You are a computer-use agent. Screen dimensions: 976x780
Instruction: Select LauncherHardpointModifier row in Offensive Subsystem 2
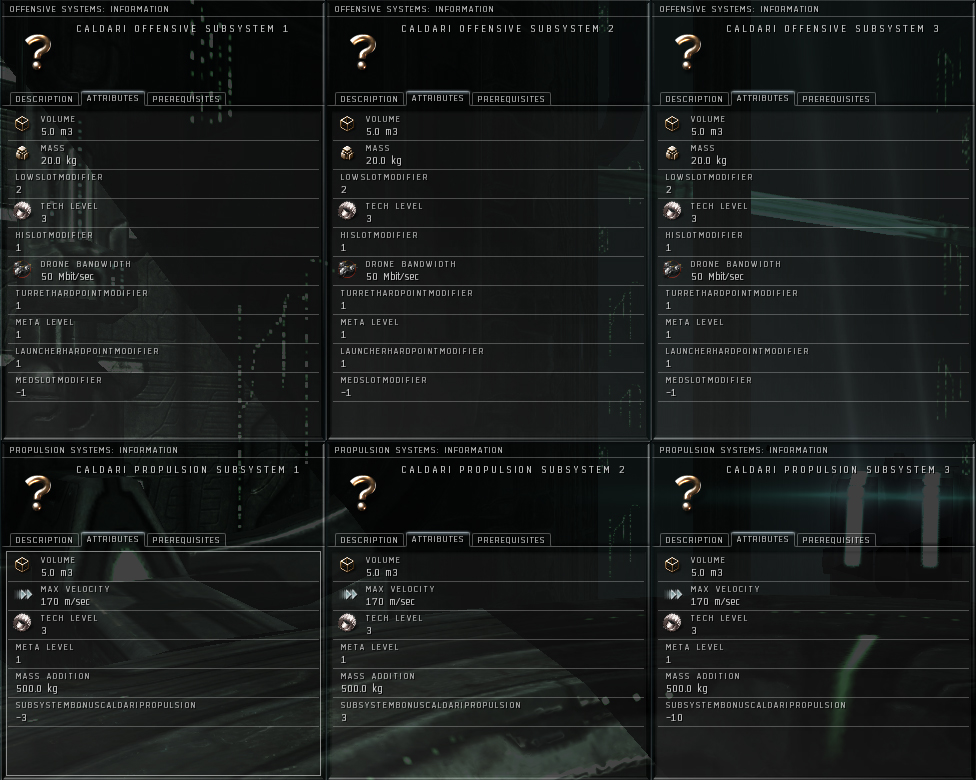(x=489, y=357)
